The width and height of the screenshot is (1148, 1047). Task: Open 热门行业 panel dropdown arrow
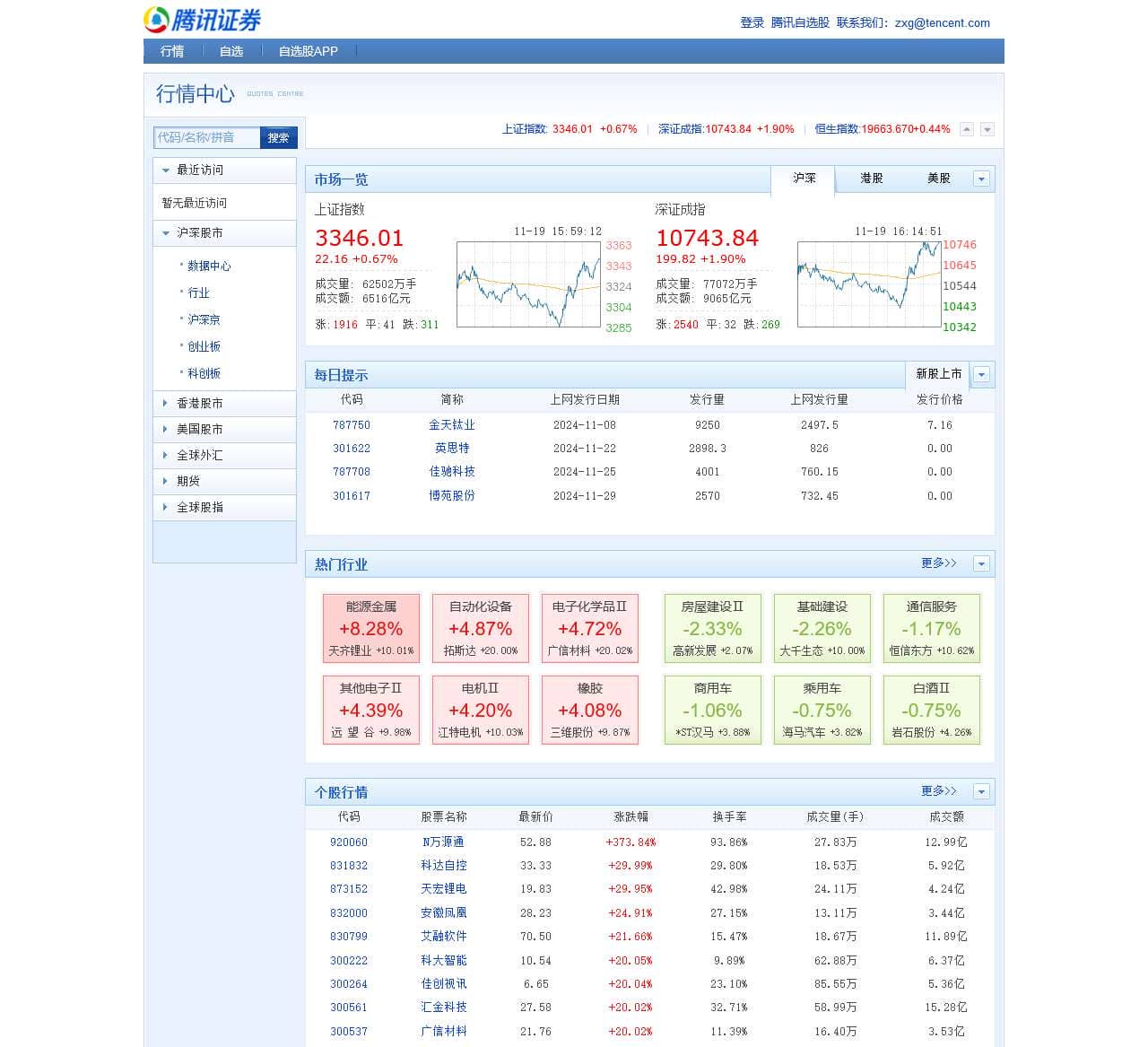click(981, 563)
